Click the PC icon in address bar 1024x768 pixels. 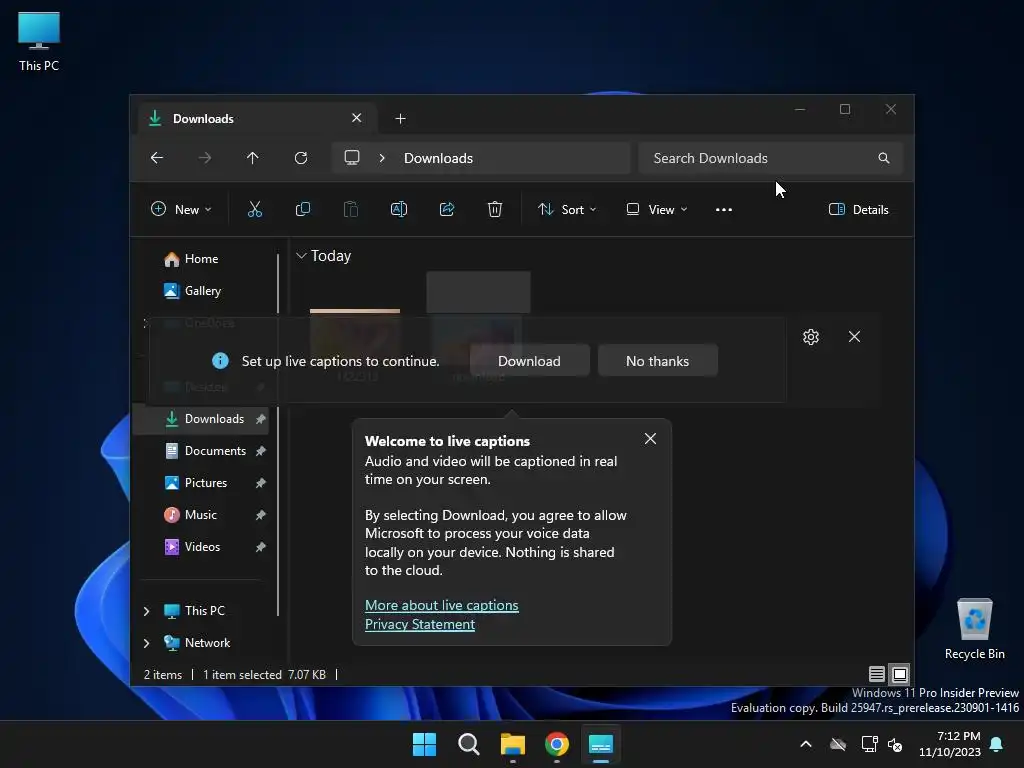352,158
